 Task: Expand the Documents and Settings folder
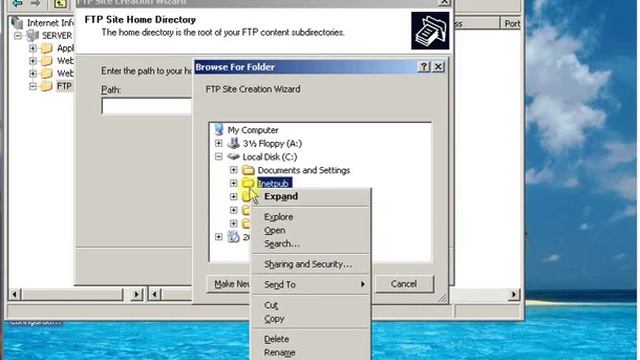[x=233, y=170]
